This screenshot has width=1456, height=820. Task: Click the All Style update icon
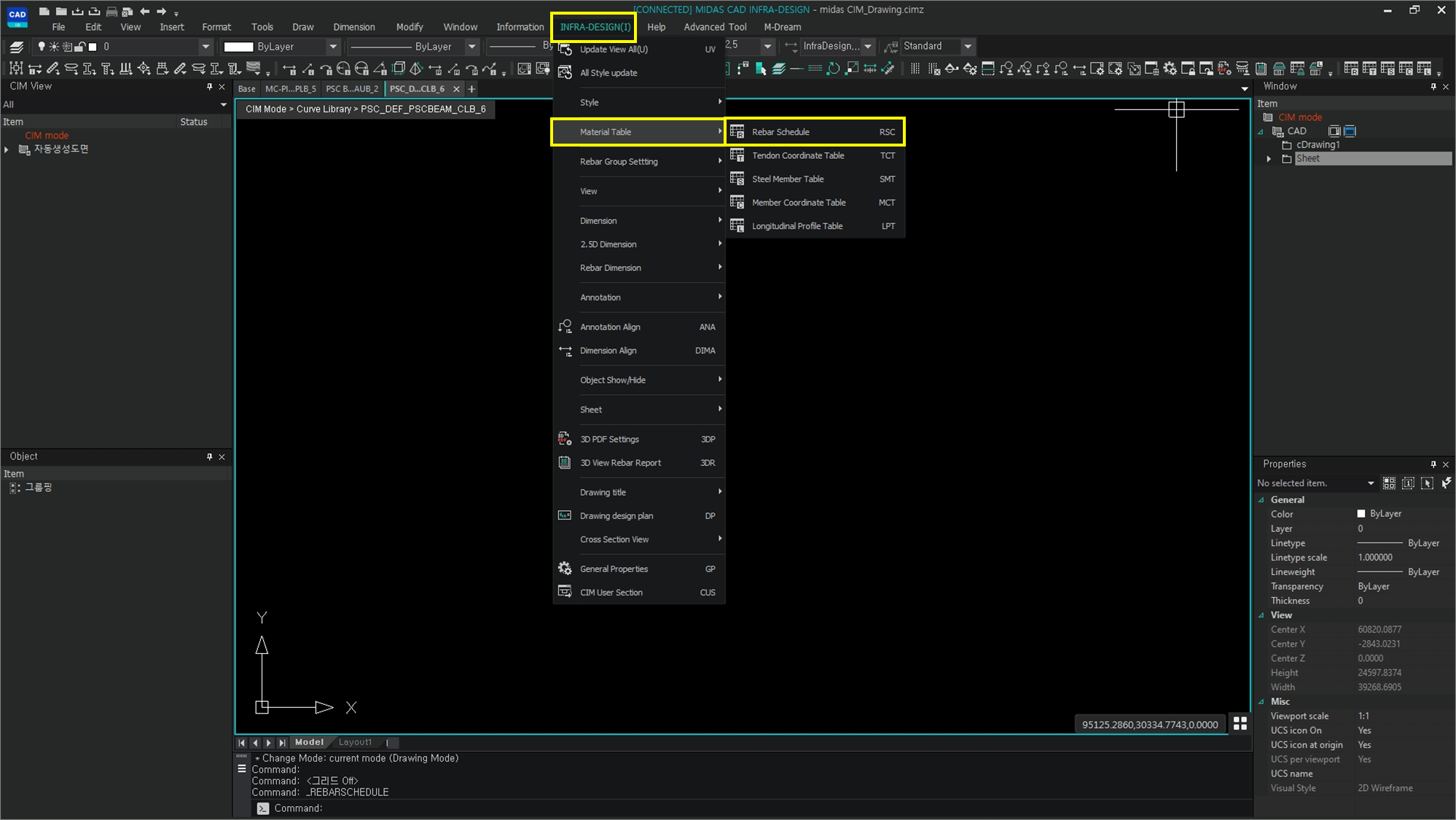point(565,72)
